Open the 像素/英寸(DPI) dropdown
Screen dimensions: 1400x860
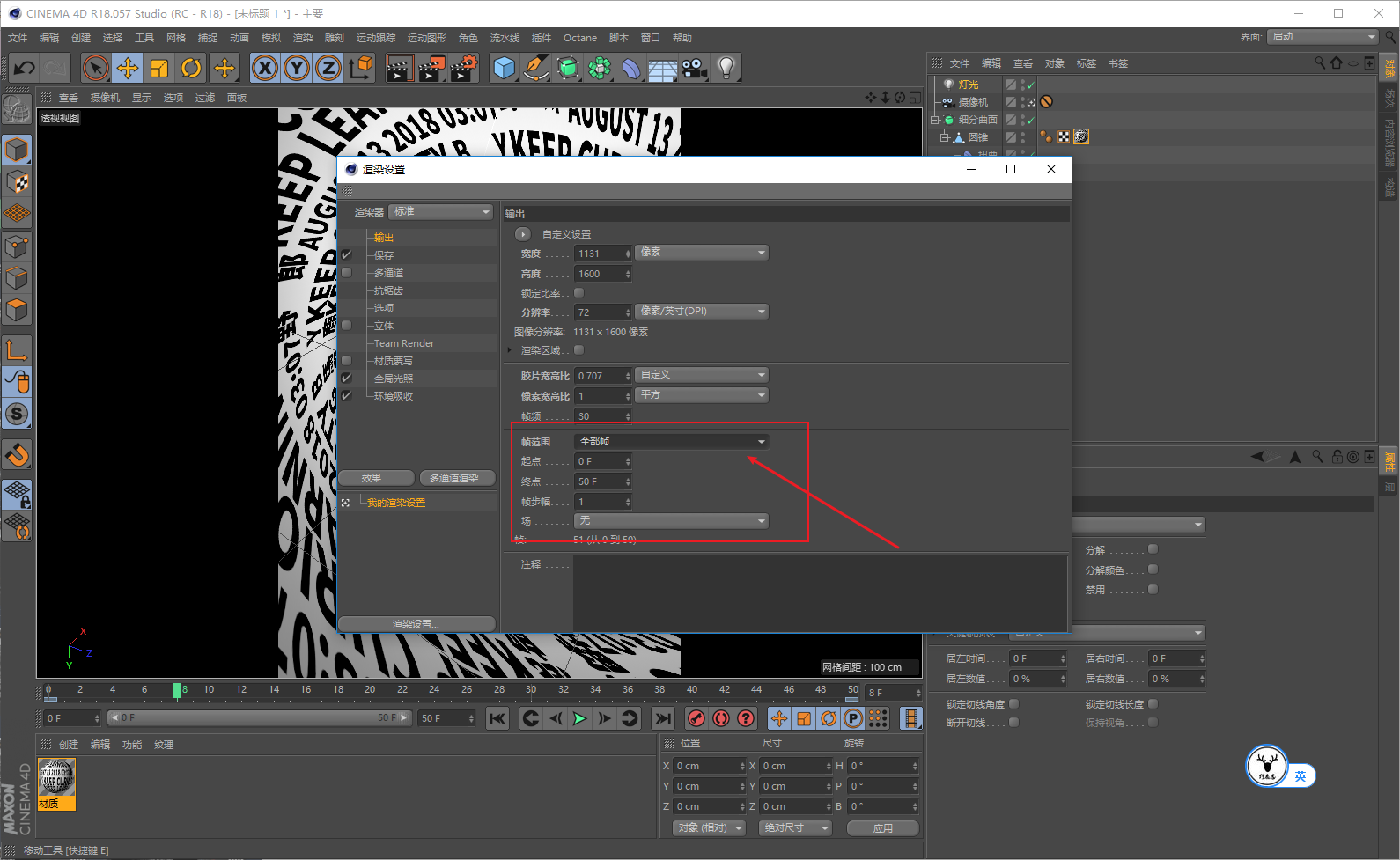[x=702, y=312]
